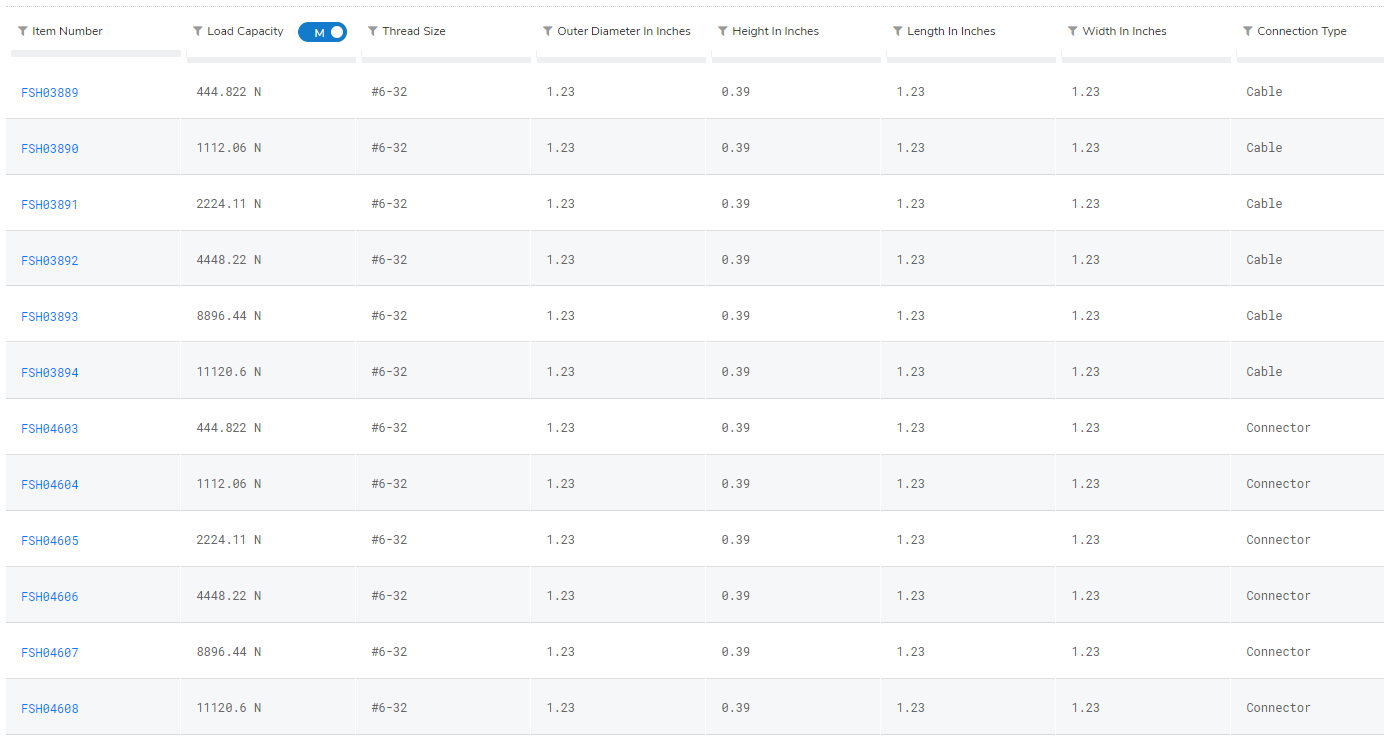Viewport: 1384px width, 739px height.
Task: Click the Width In Inches header
Action: [x=1124, y=31]
